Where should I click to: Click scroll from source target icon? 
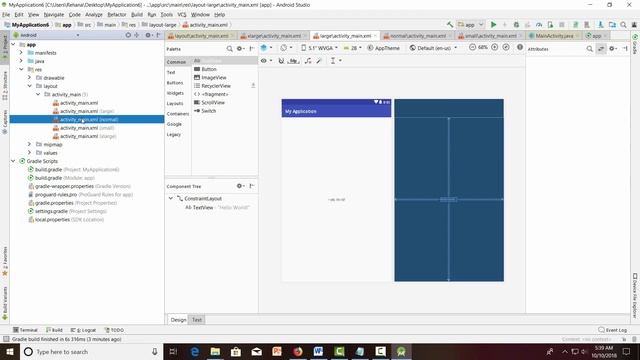128,35
